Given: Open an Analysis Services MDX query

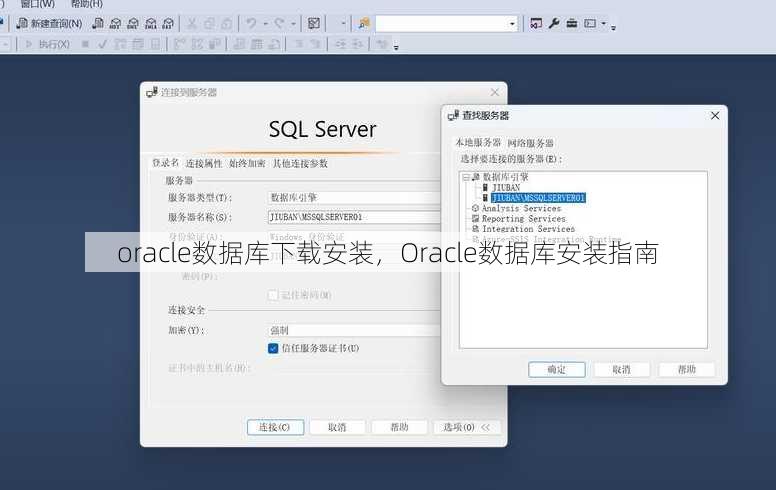Looking at the screenshot, I should 115,23.
